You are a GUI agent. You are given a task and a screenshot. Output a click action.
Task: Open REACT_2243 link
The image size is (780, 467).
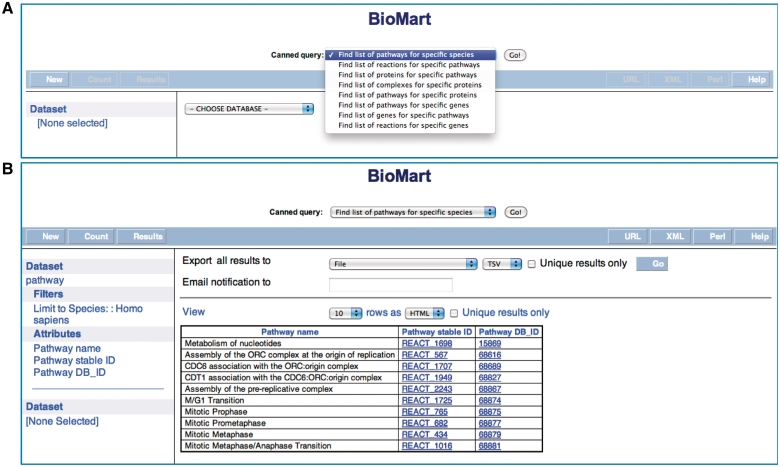(427, 389)
